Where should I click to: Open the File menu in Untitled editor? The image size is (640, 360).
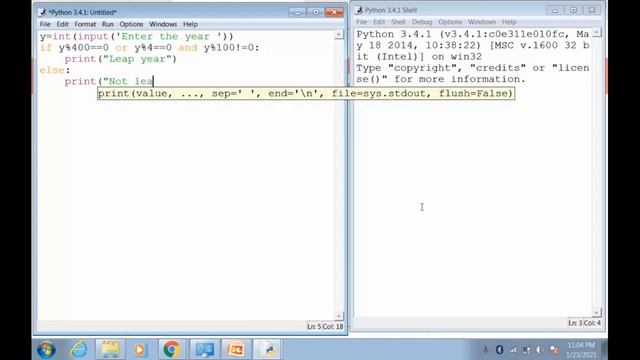(45, 24)
